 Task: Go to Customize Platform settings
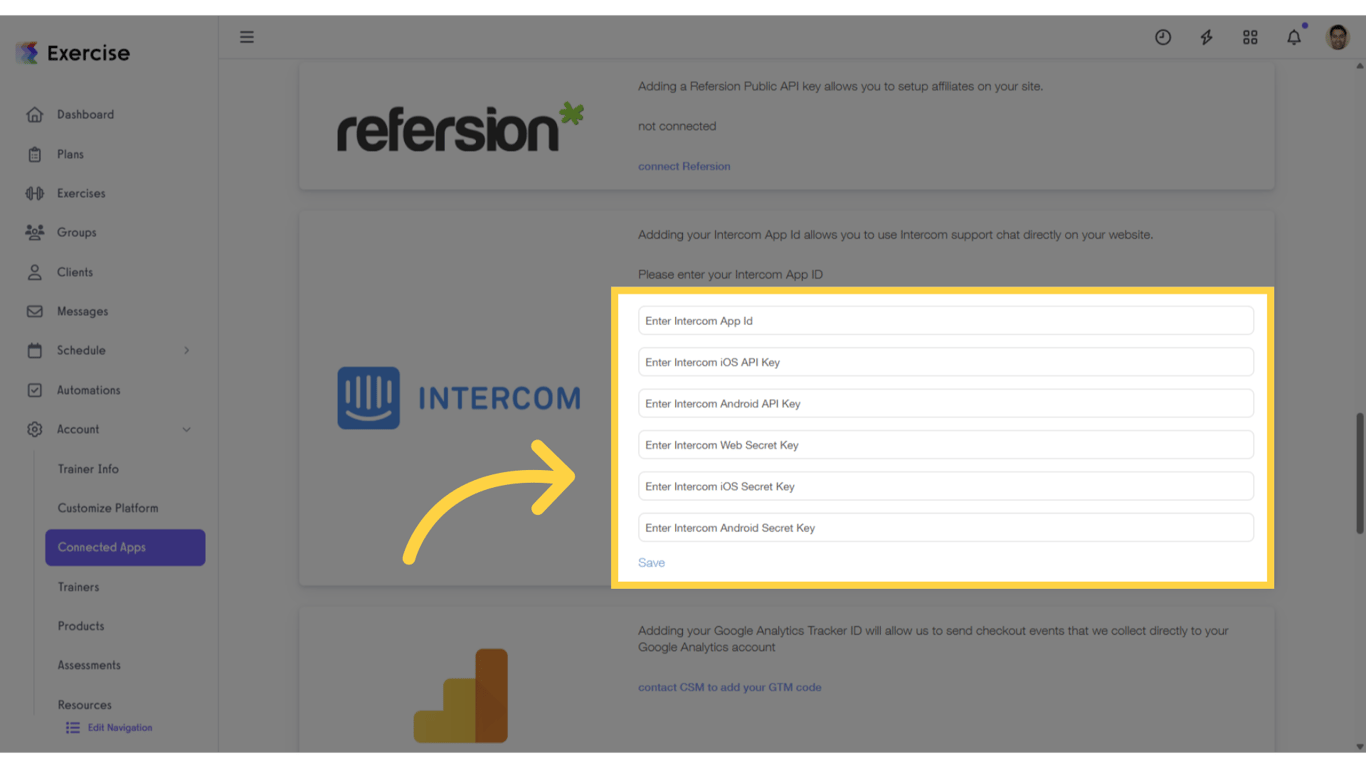tap(108, 507)
